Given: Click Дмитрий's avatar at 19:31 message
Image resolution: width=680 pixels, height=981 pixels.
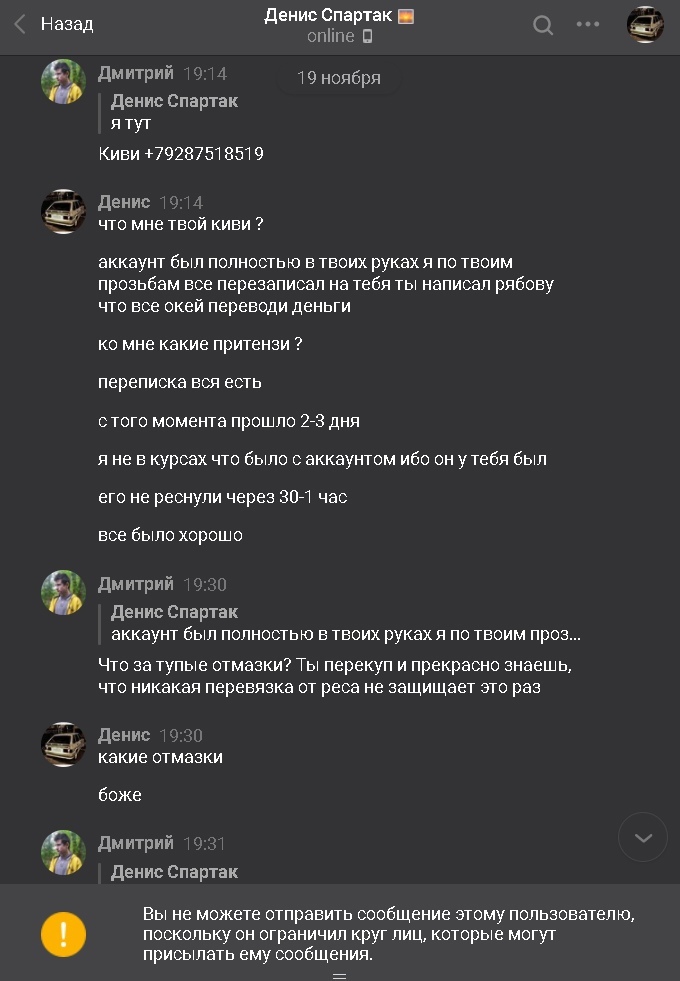Looking at the screenshot, I should (63, 853).
